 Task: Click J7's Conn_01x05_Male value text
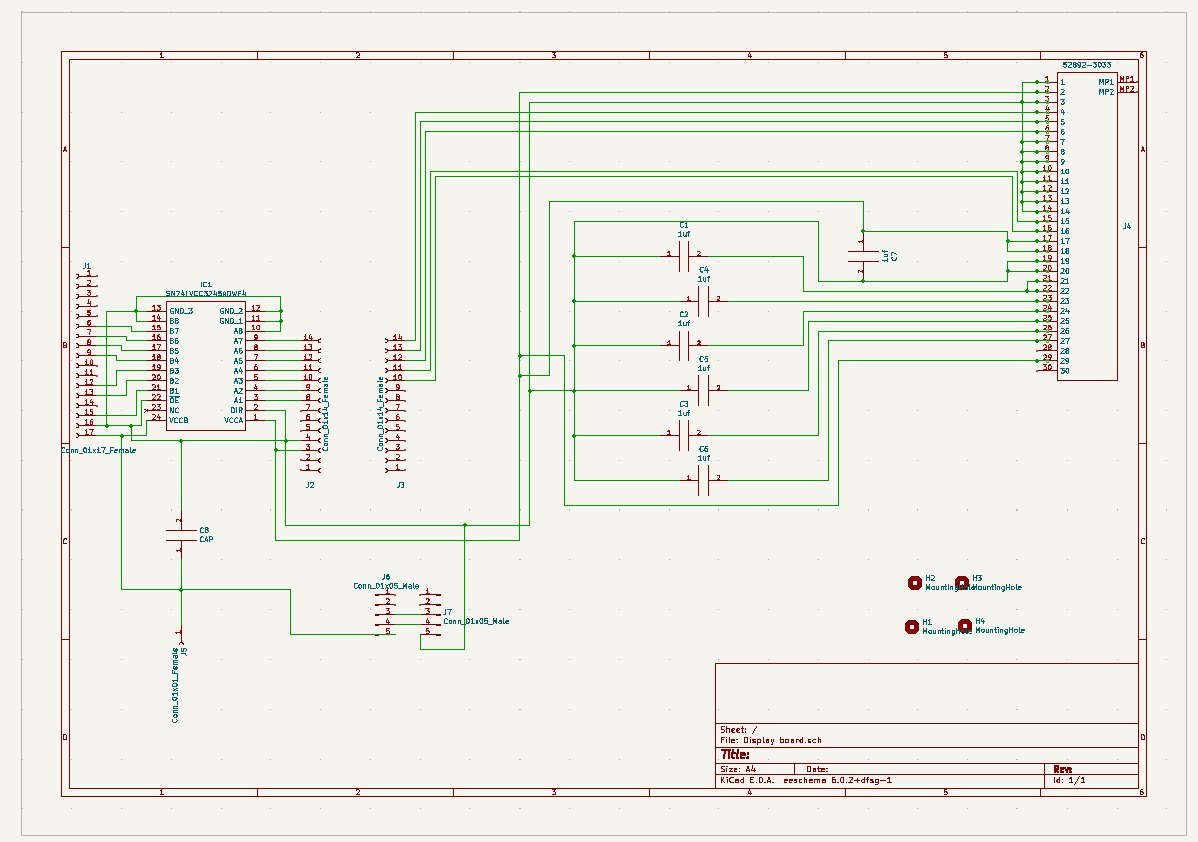477,621
